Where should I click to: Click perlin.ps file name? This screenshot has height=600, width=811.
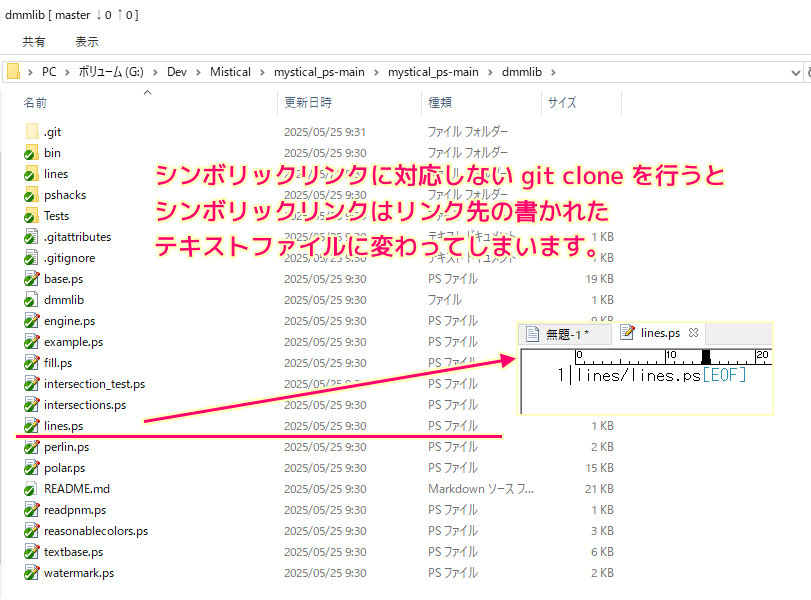tap(66, 447)
